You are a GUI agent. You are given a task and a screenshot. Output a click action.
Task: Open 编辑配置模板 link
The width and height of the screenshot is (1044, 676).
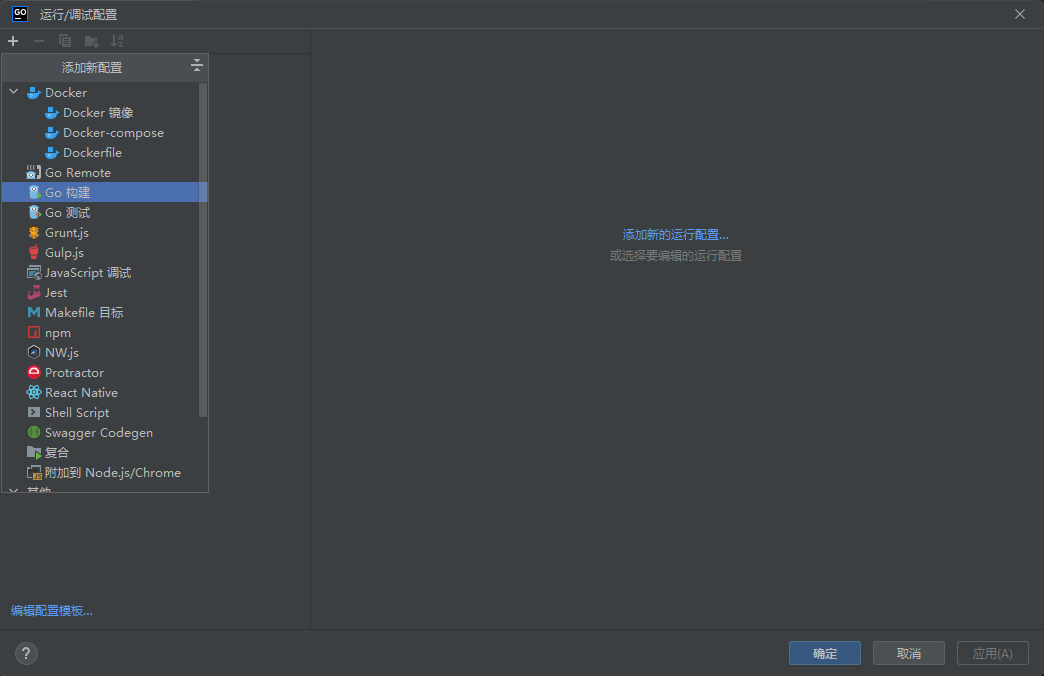point(52,611)
